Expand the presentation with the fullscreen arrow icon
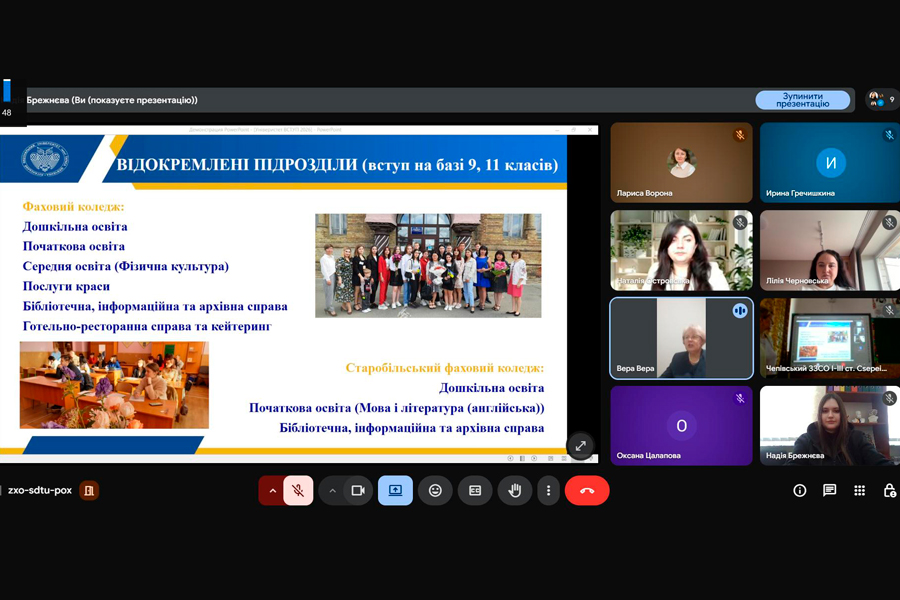The height and width of the screenshot is (600, 900). point(580,446)
